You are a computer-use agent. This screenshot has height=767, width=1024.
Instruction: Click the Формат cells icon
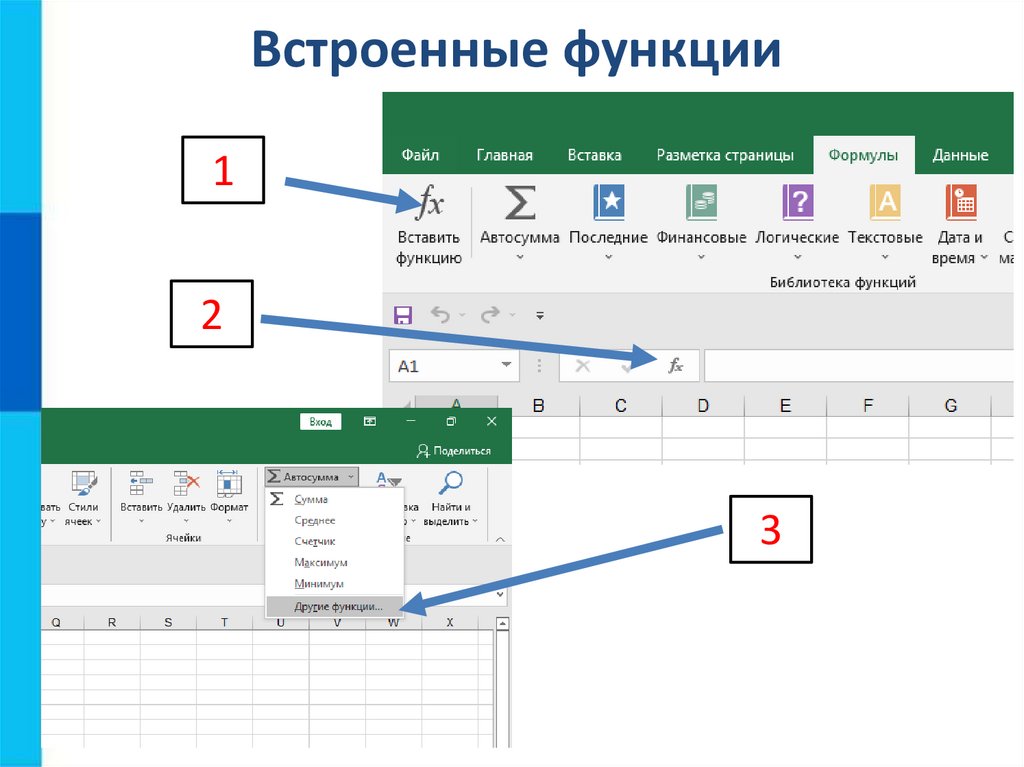coord(229,483)
